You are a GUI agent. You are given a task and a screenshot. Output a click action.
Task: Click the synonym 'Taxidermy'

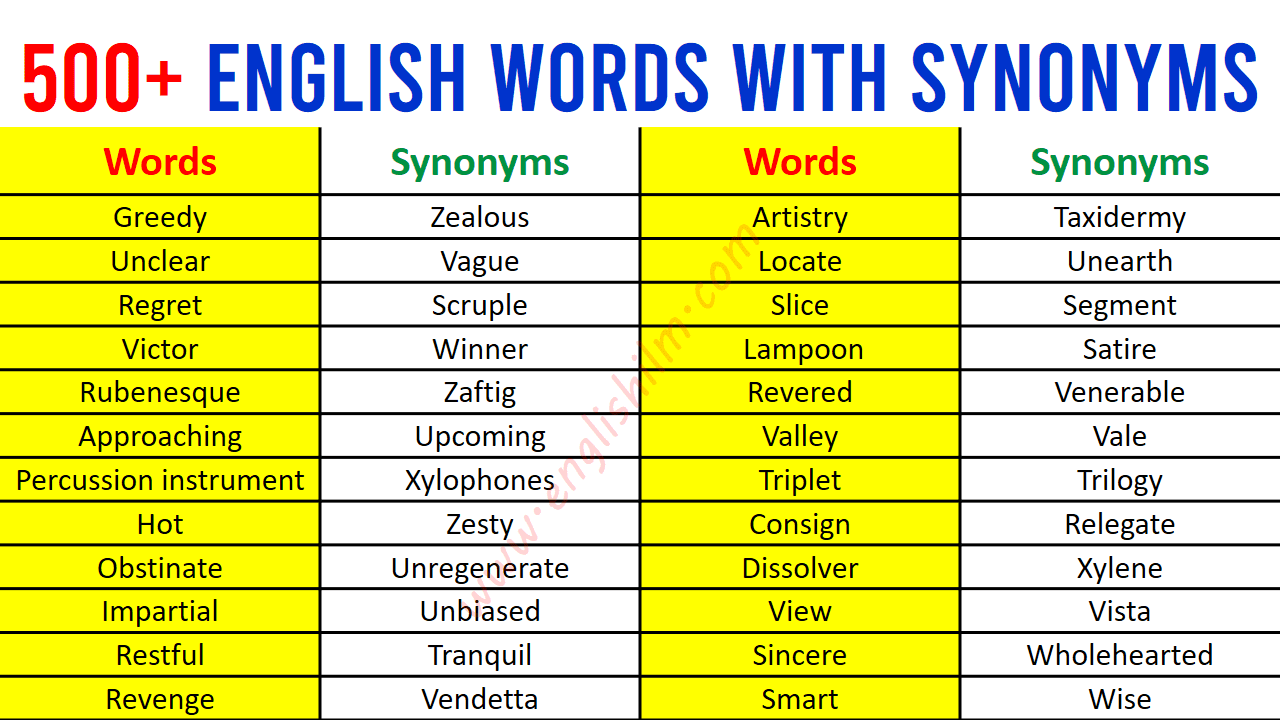pyautogui.click(x=1120, y=218)
